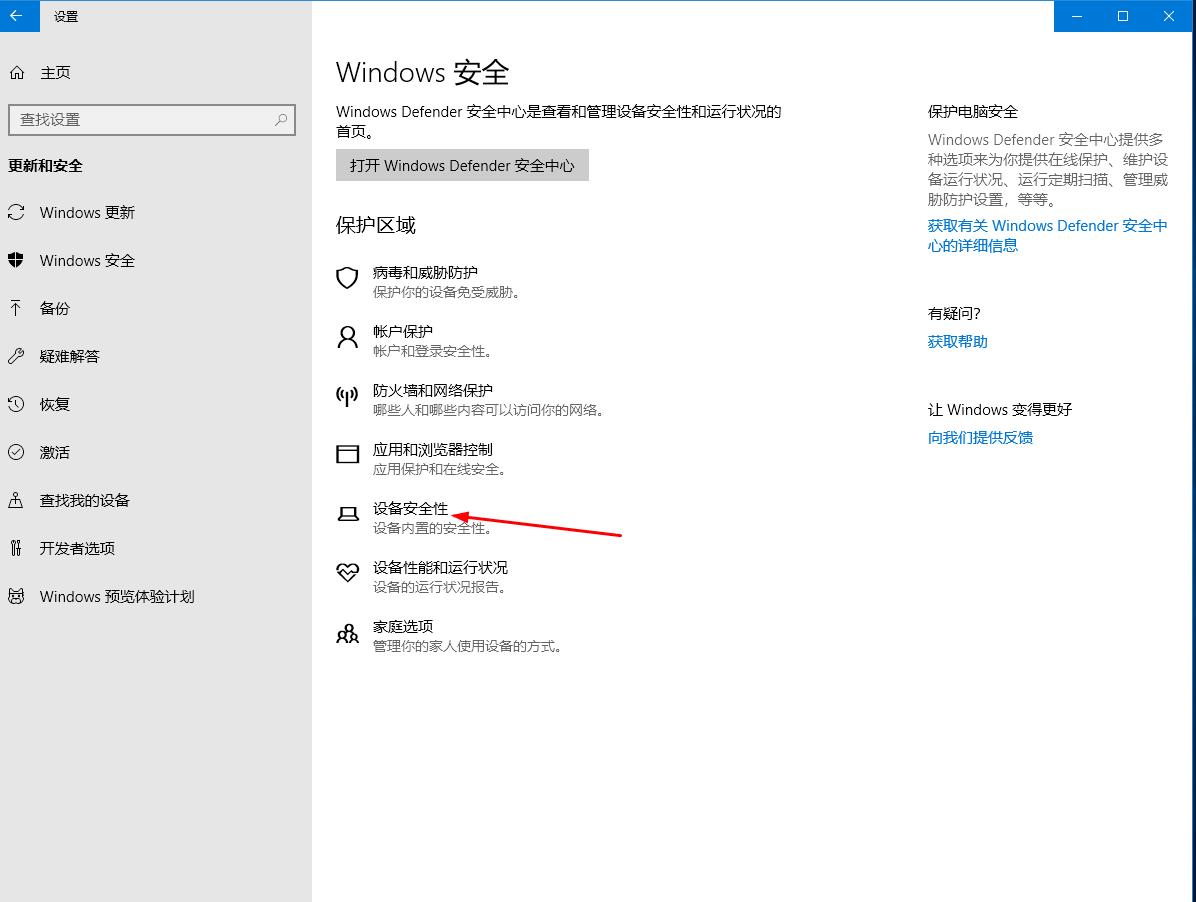Click the 激活 checkmark circle icon

pyautogui.click(x=16, y=452)
